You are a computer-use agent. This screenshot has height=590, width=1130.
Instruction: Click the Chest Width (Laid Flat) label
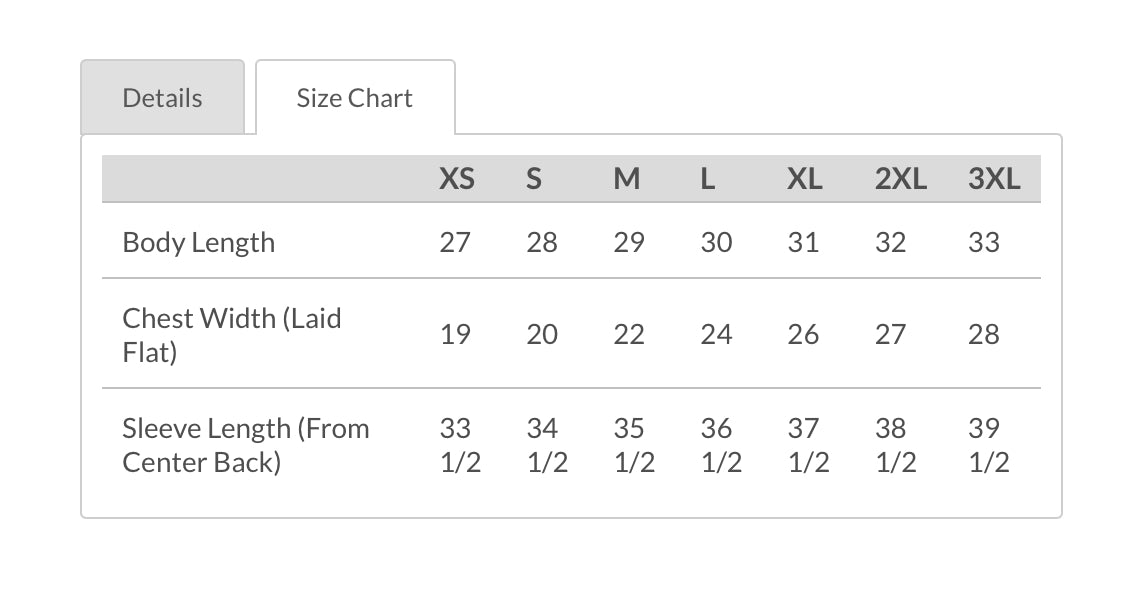(232, 334)
